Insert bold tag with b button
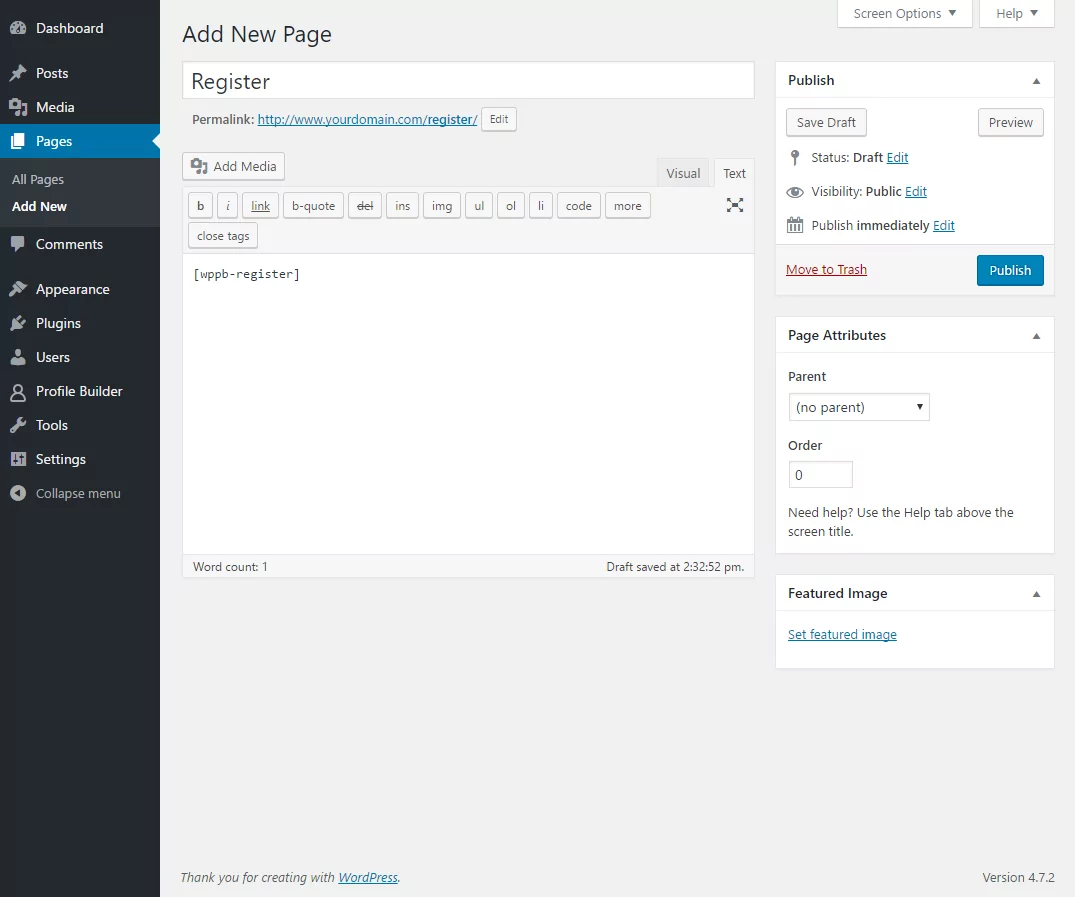1075x897 pixels. click(200, 206)
